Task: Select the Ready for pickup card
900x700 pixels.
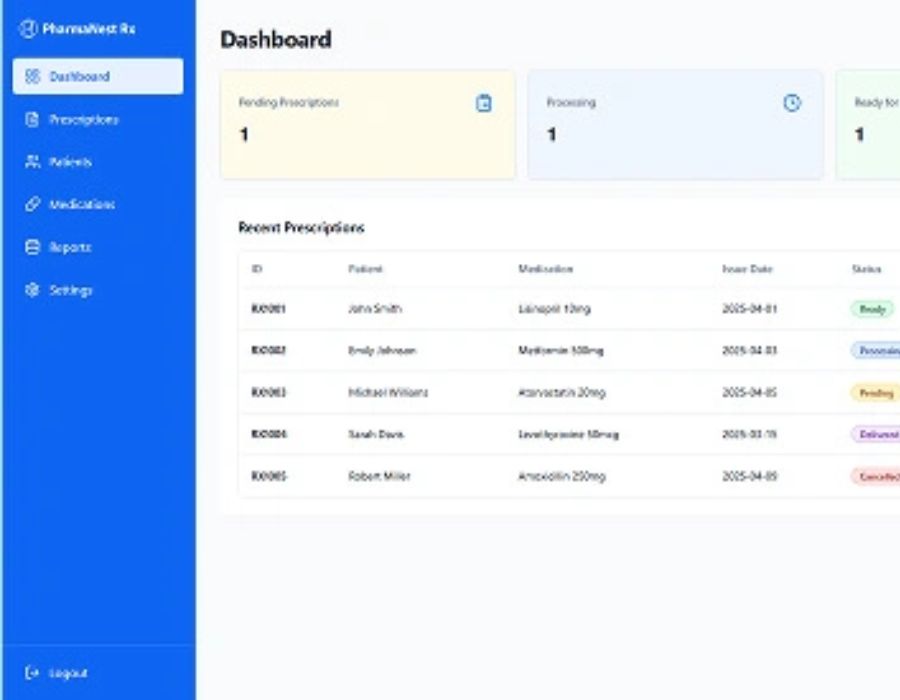Action: (868, 125)
